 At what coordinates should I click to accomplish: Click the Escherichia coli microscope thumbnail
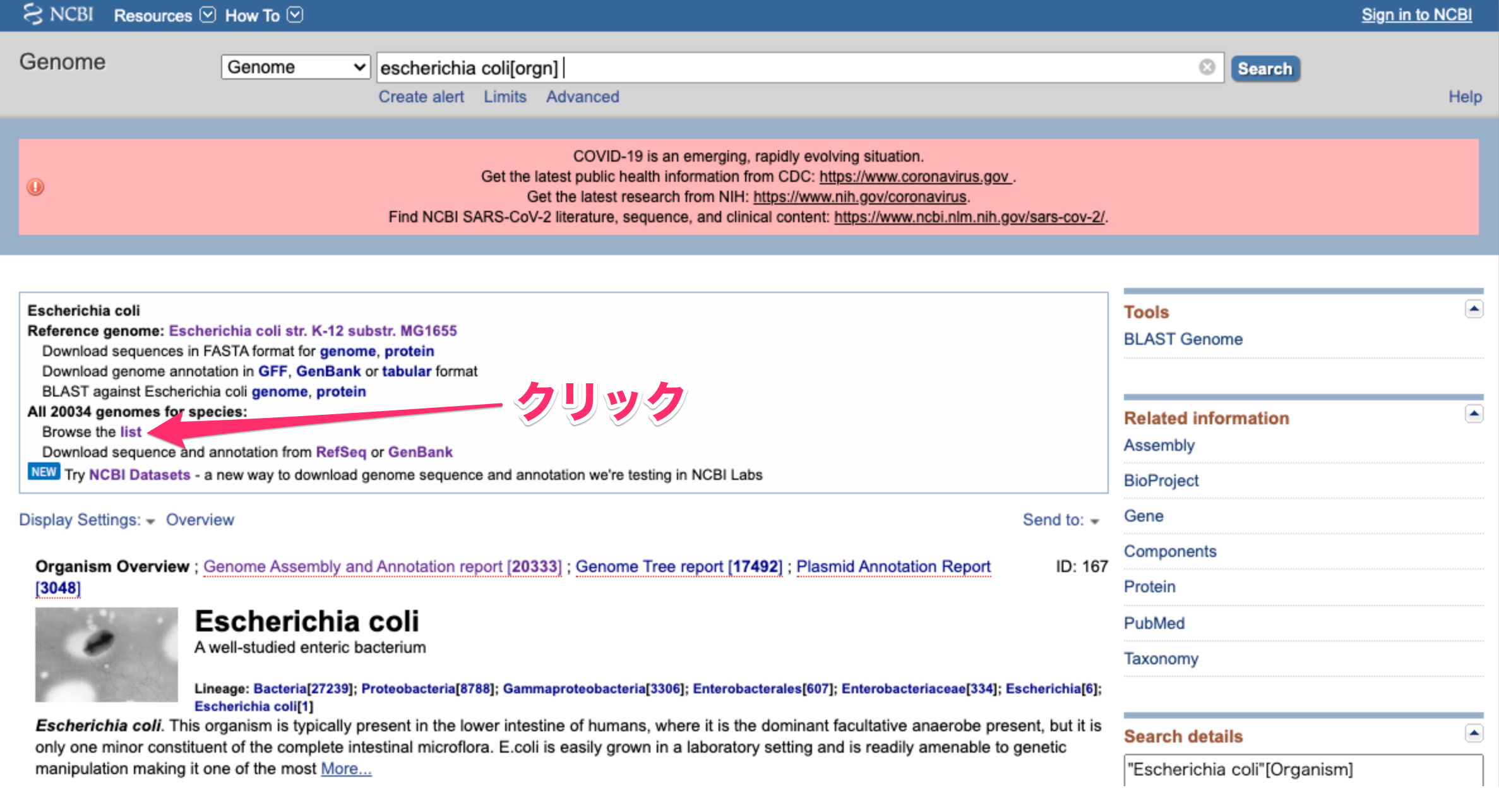tap(106, 655)
